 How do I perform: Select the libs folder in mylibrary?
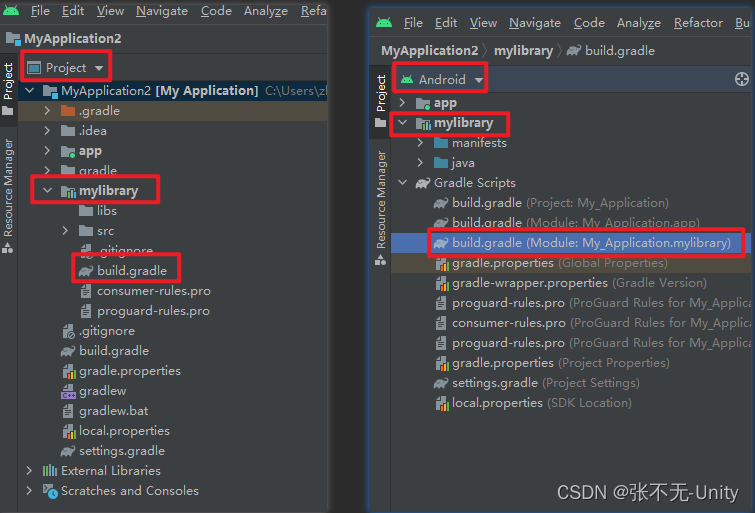(x=98, y=211)
